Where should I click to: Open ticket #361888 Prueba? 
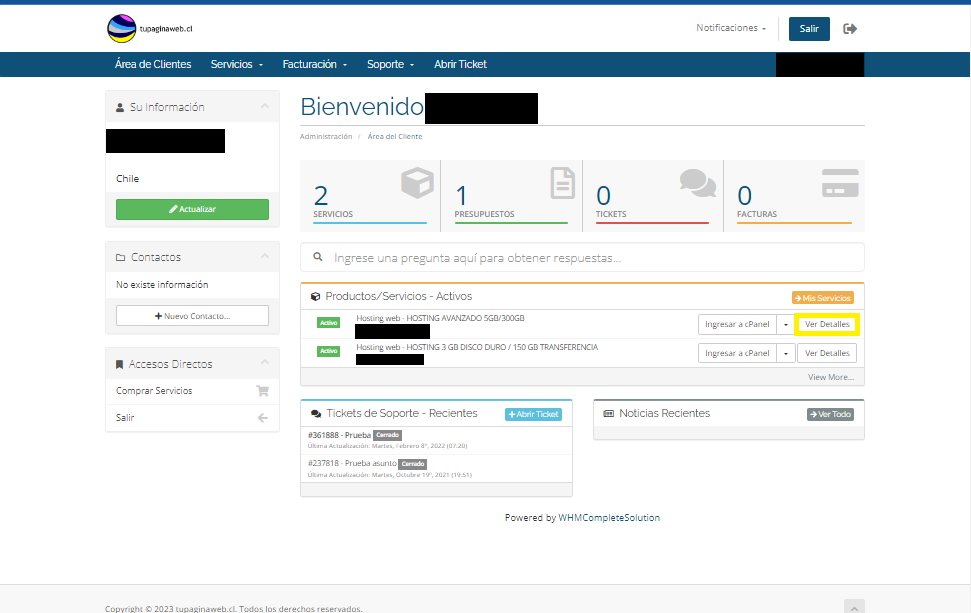tap(340, 436)
